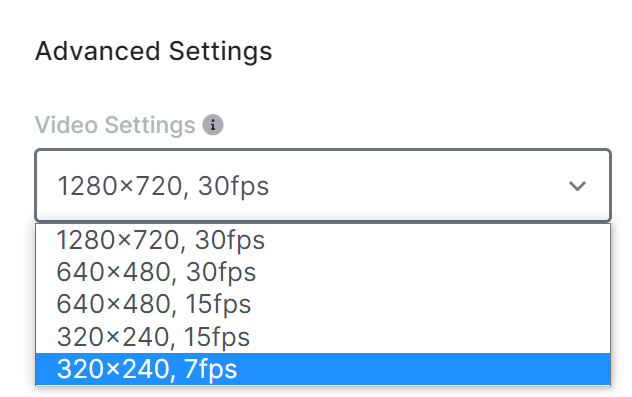Click the first entry in the open resolution list
This screenshot has height=397, width=632.
tap(323, 240)
